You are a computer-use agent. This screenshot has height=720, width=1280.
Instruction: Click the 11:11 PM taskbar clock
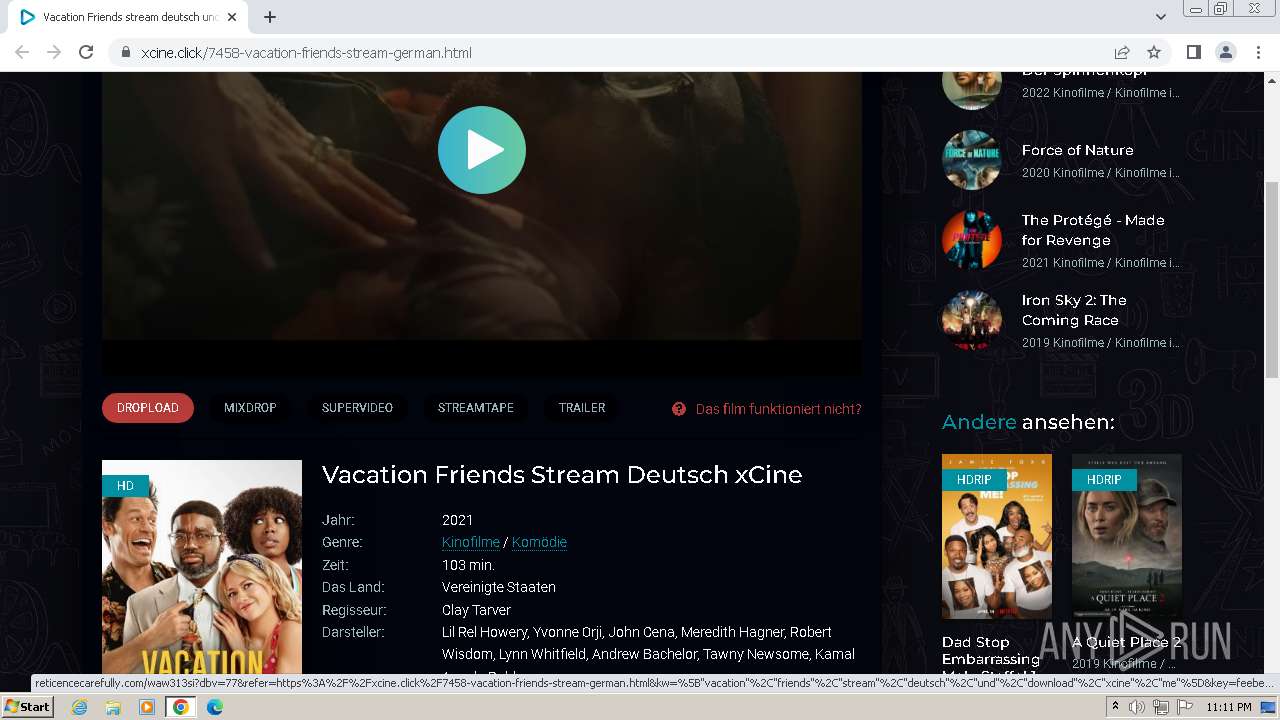coord(1229,707)
